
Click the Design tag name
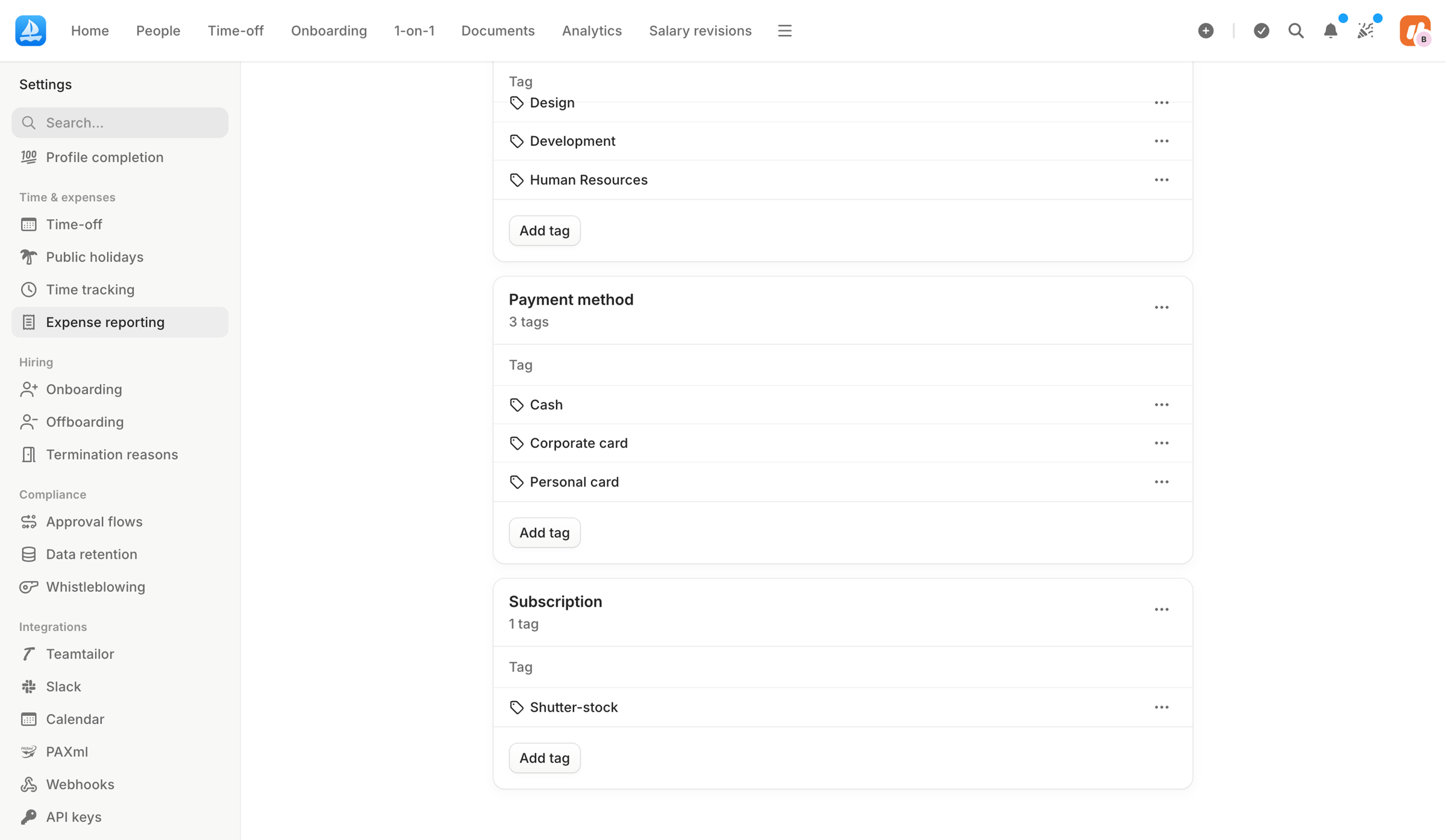tap(552, 103)
